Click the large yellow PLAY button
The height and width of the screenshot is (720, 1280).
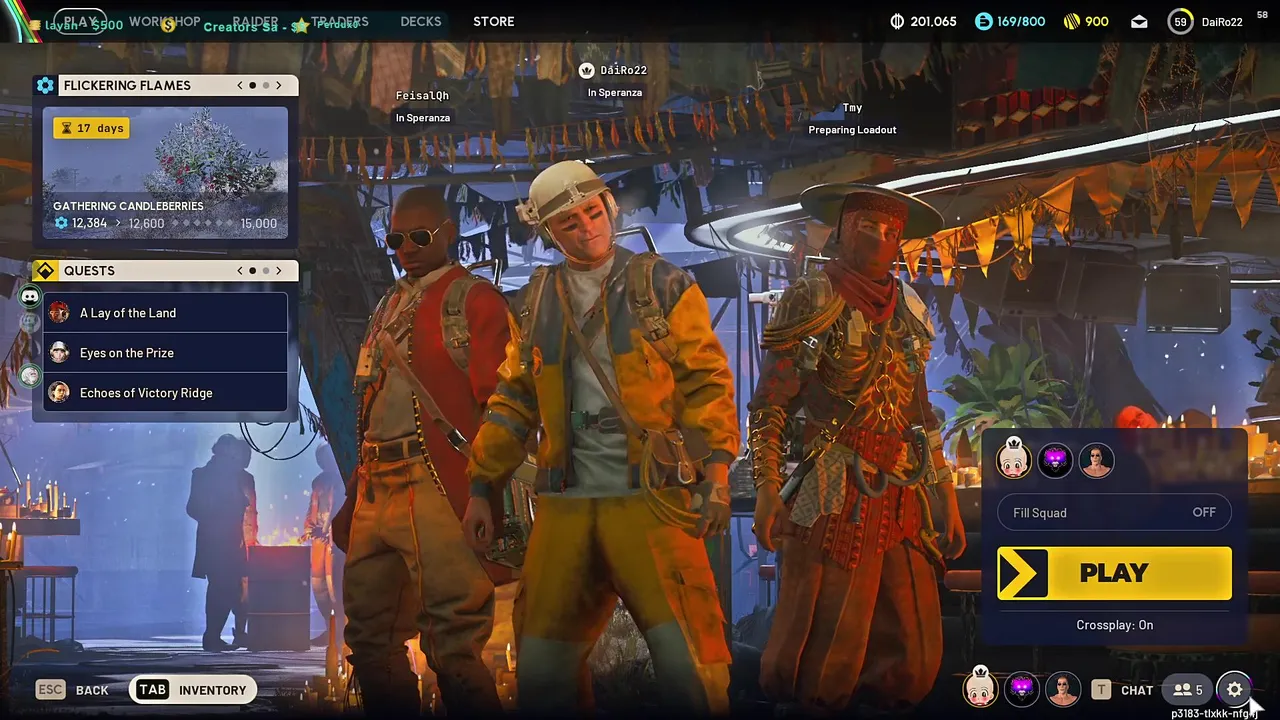point(1114,573)
